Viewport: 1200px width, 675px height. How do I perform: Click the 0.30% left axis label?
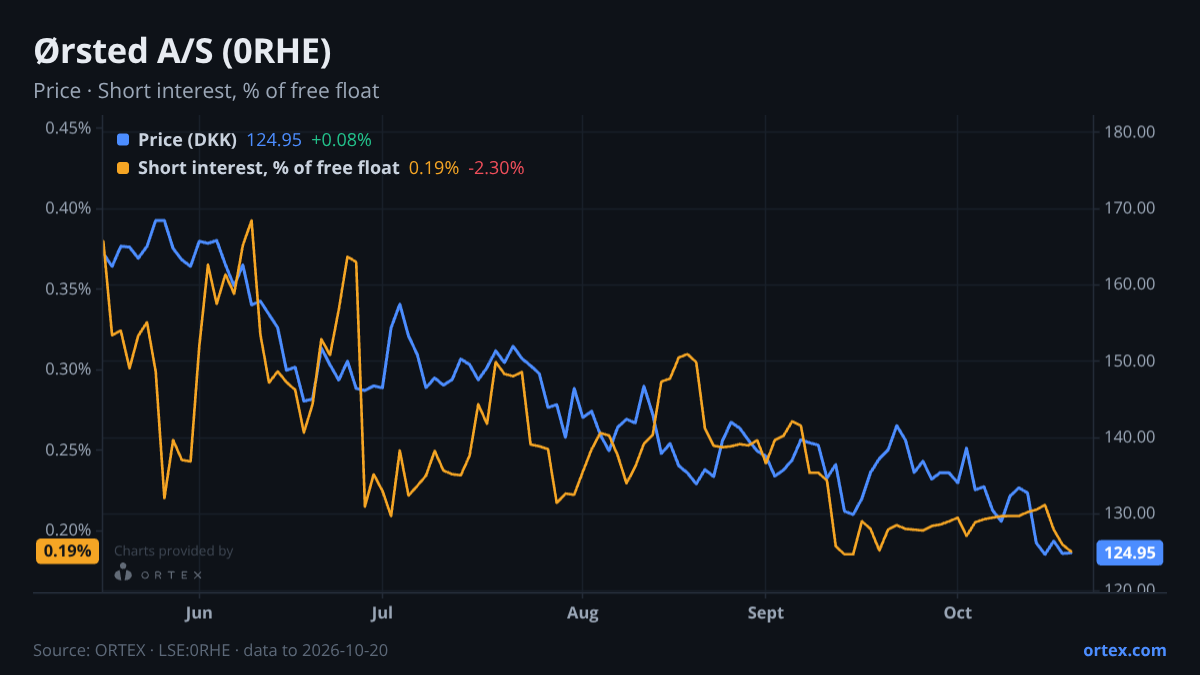[68, 369]
